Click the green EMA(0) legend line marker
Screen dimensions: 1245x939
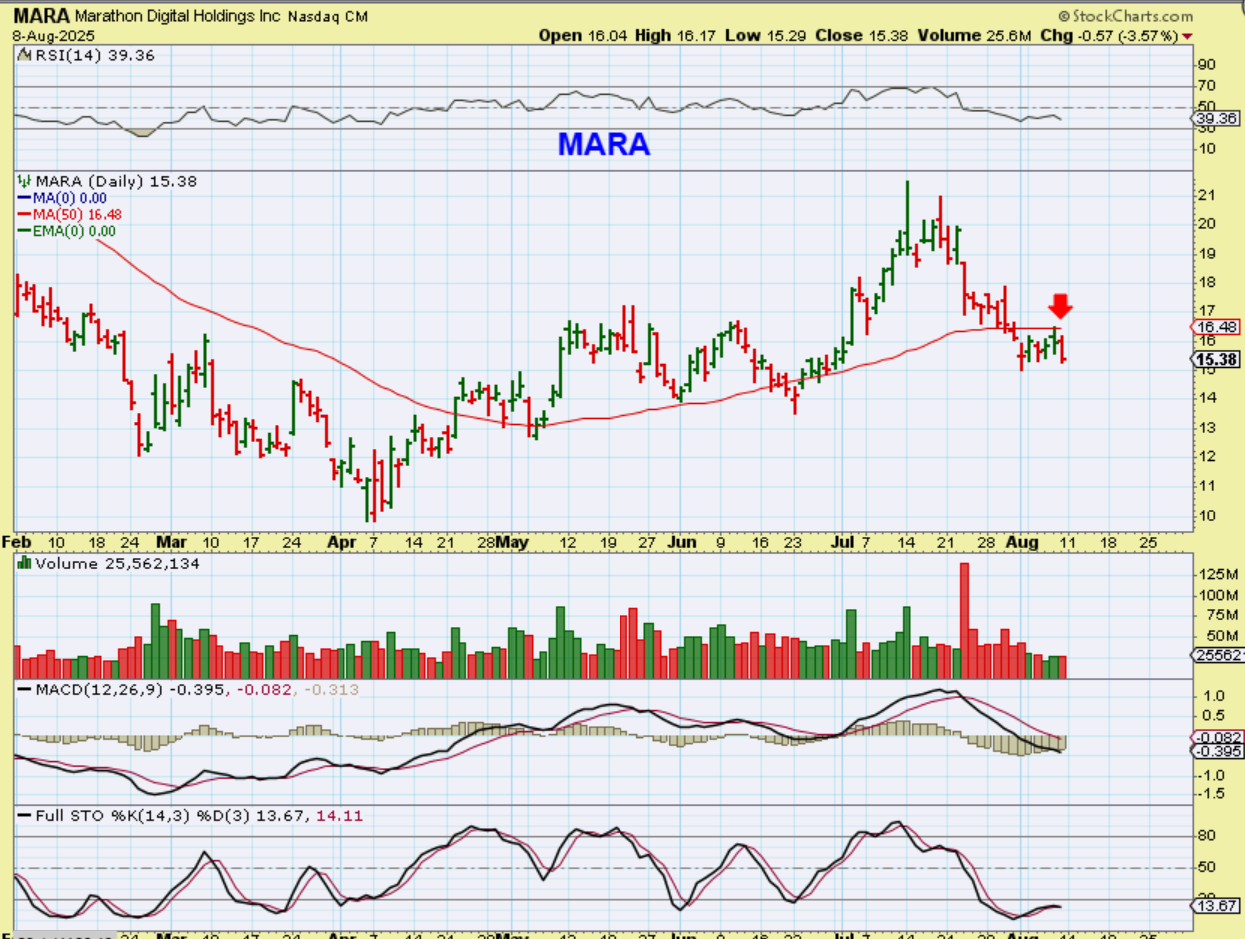point(25,231)
